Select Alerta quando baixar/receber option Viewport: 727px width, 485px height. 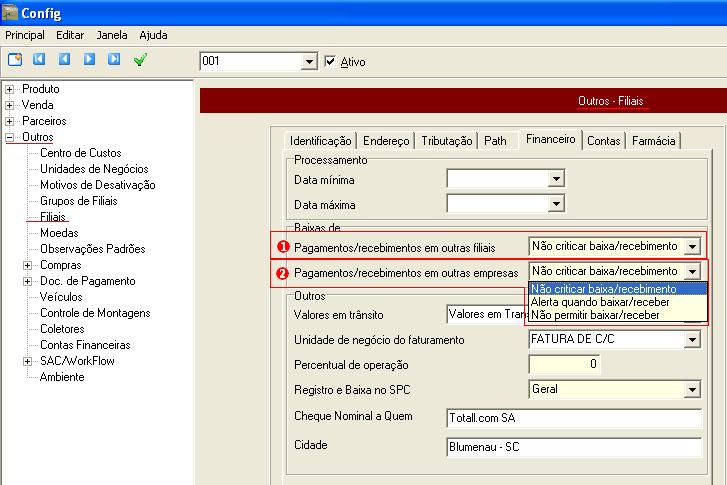pyautogui.click(x=618, y=302)
